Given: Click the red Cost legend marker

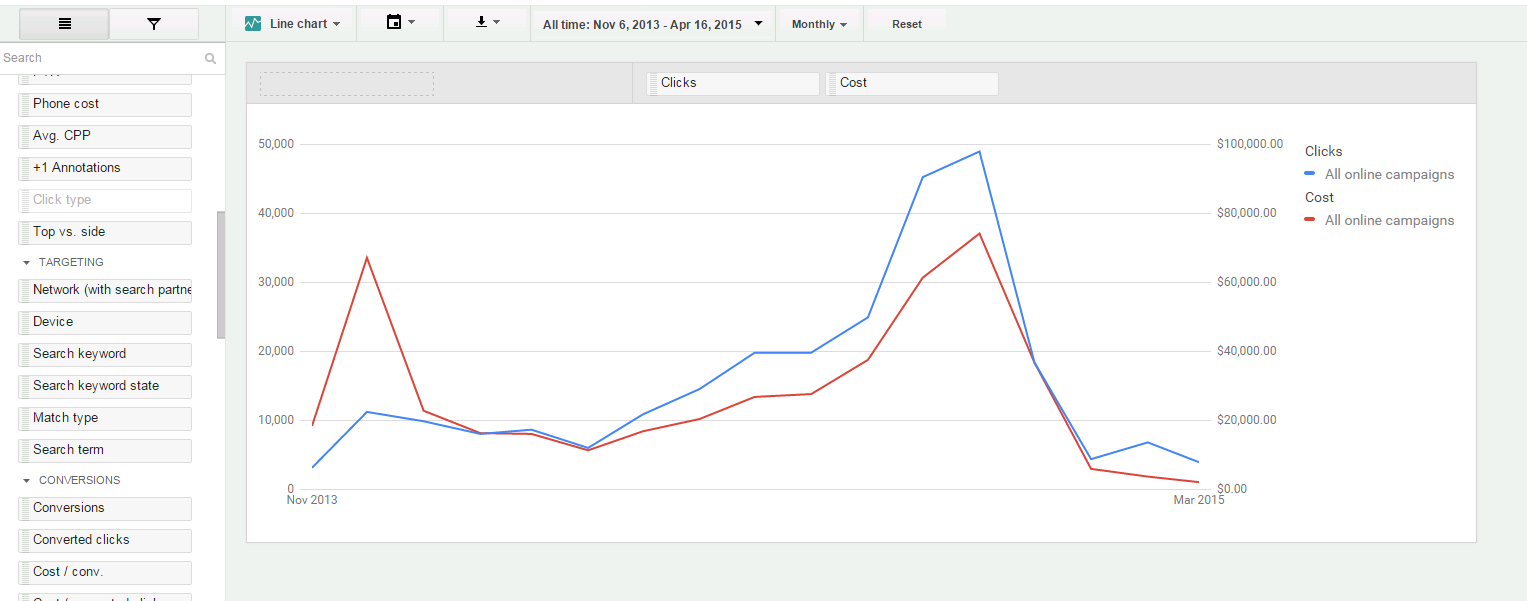Looking at the screenshot, I should [x=1311, y=220].
